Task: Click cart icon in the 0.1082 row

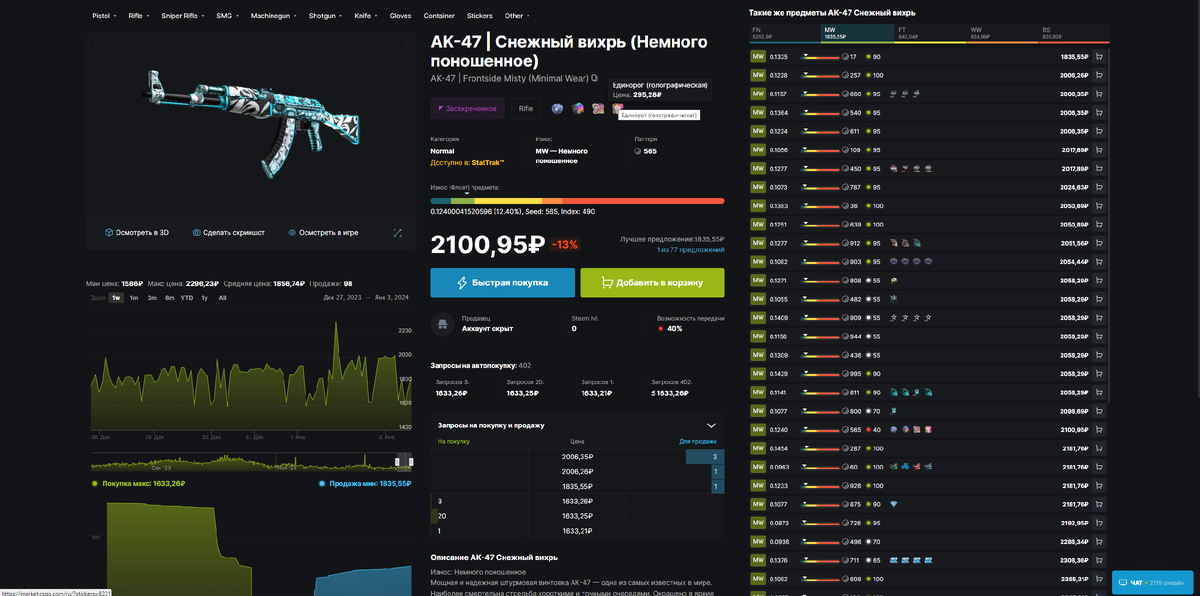Action: click(1100, 262)
